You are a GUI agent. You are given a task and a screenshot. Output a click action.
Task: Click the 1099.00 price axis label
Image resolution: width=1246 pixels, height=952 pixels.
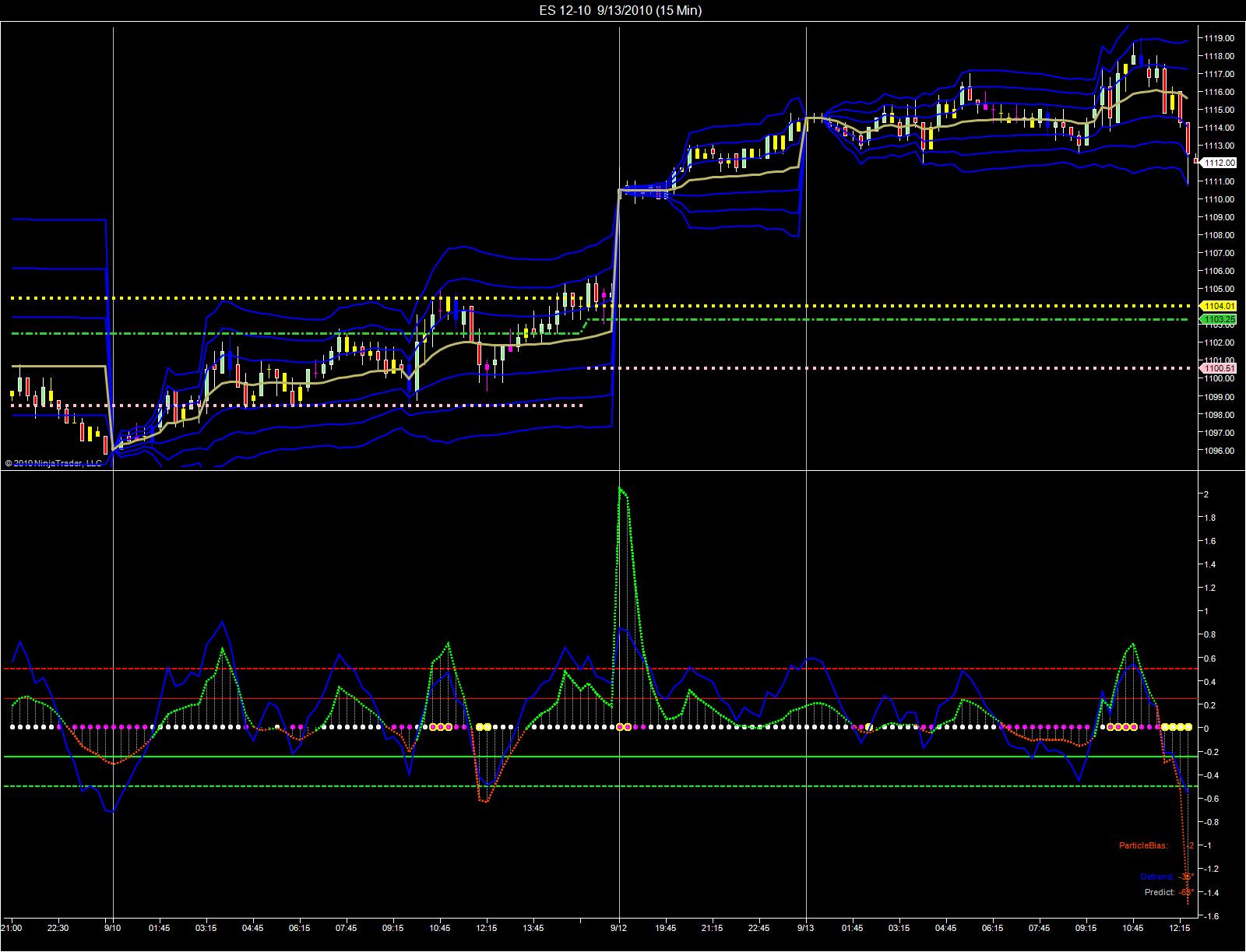coord(1219,396)
